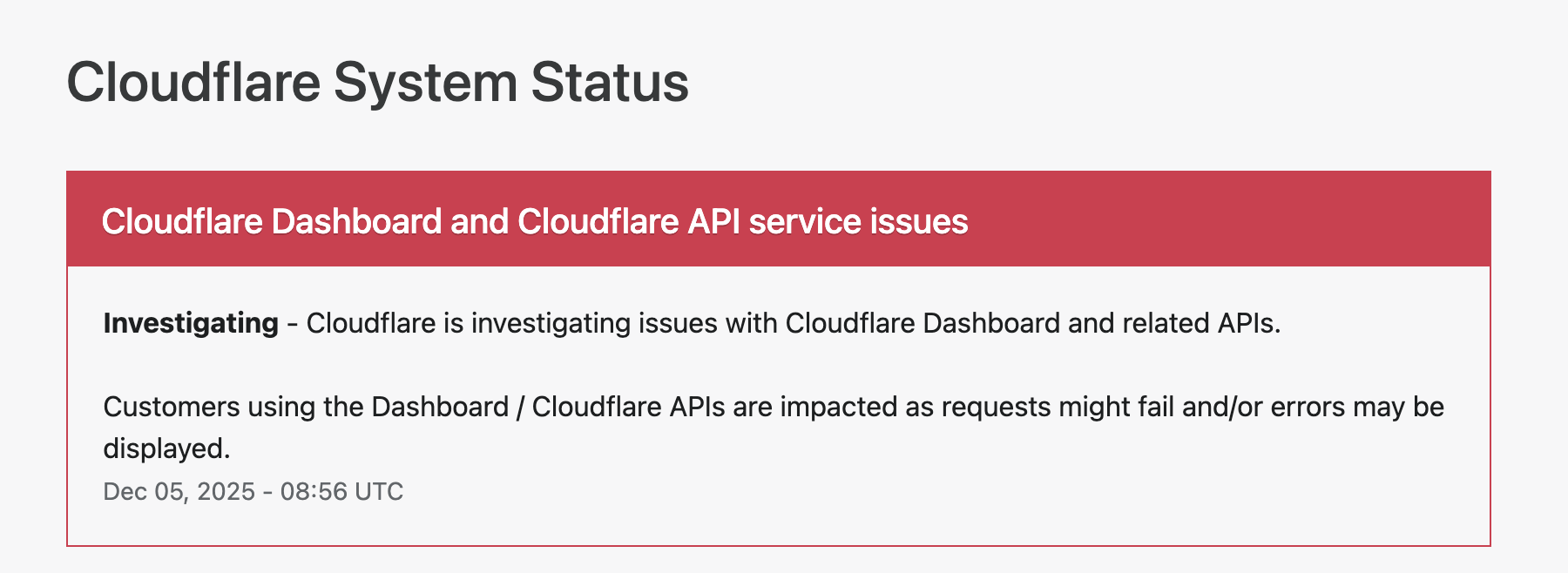Screen dimensions: 1568x573
Task: Click the word 'System' in the page heading
Action: [x=425, y=83]
